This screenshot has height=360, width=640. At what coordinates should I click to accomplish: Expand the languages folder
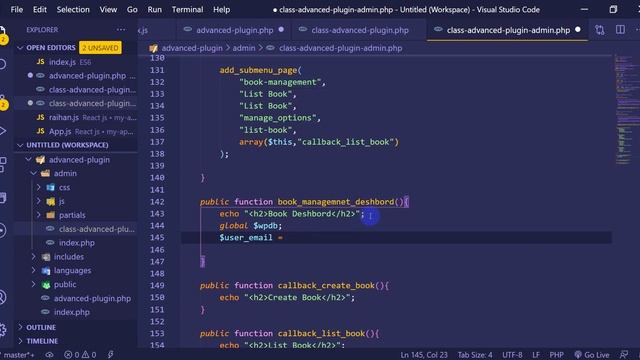(33, 271)
